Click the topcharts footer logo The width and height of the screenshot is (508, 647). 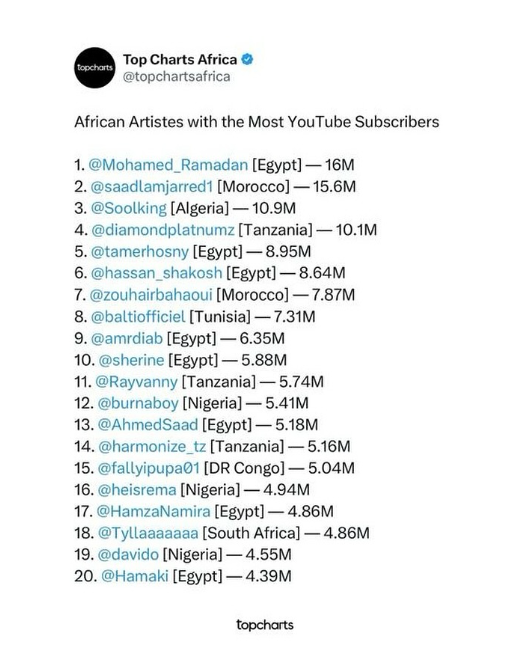point(265,625)
